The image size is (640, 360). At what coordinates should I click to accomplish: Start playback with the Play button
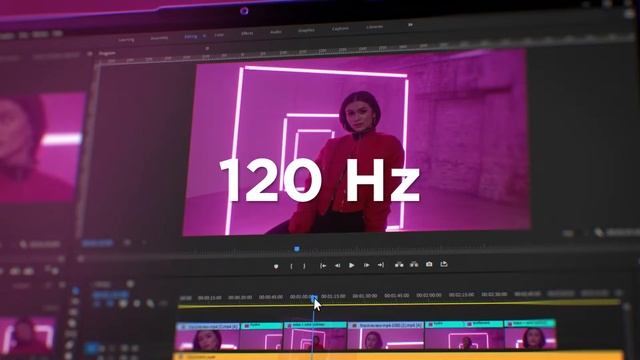coord(352,265)
